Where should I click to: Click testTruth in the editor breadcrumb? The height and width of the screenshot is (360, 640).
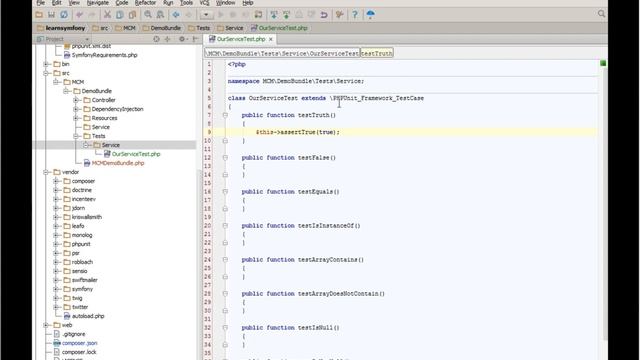tap(377, 53)
